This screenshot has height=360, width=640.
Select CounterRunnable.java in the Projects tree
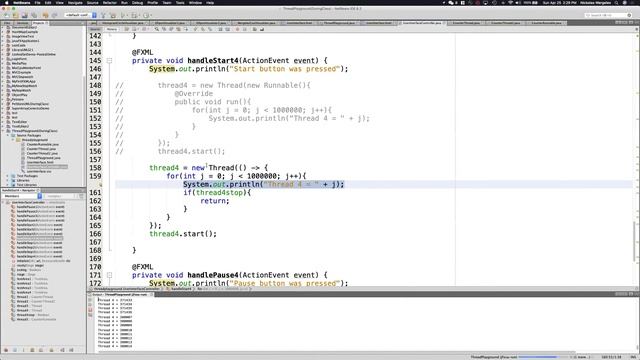42,144
